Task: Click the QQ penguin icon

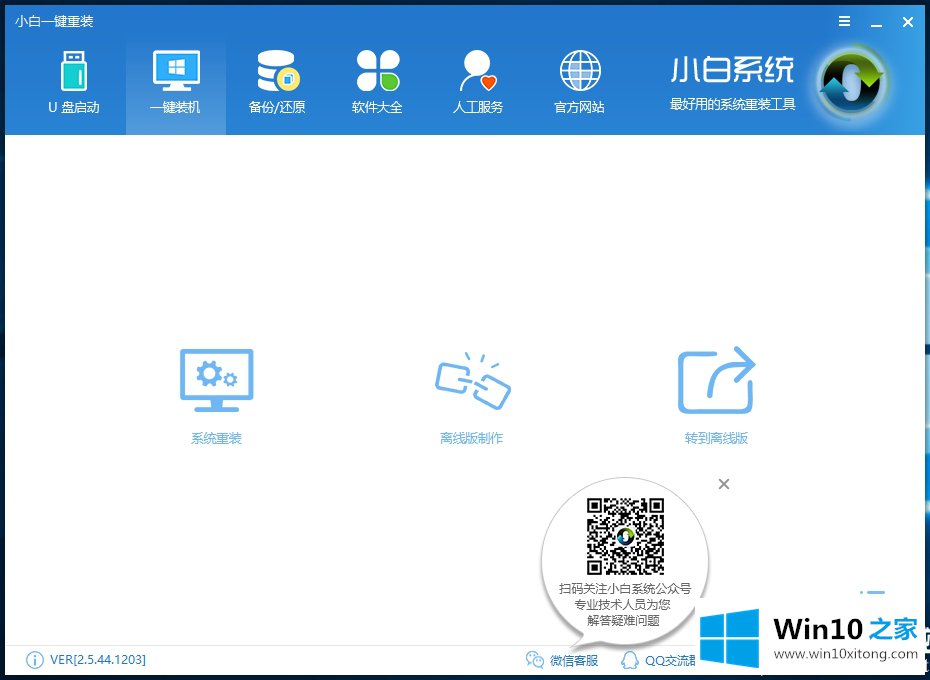Action: tap(629, 660)
